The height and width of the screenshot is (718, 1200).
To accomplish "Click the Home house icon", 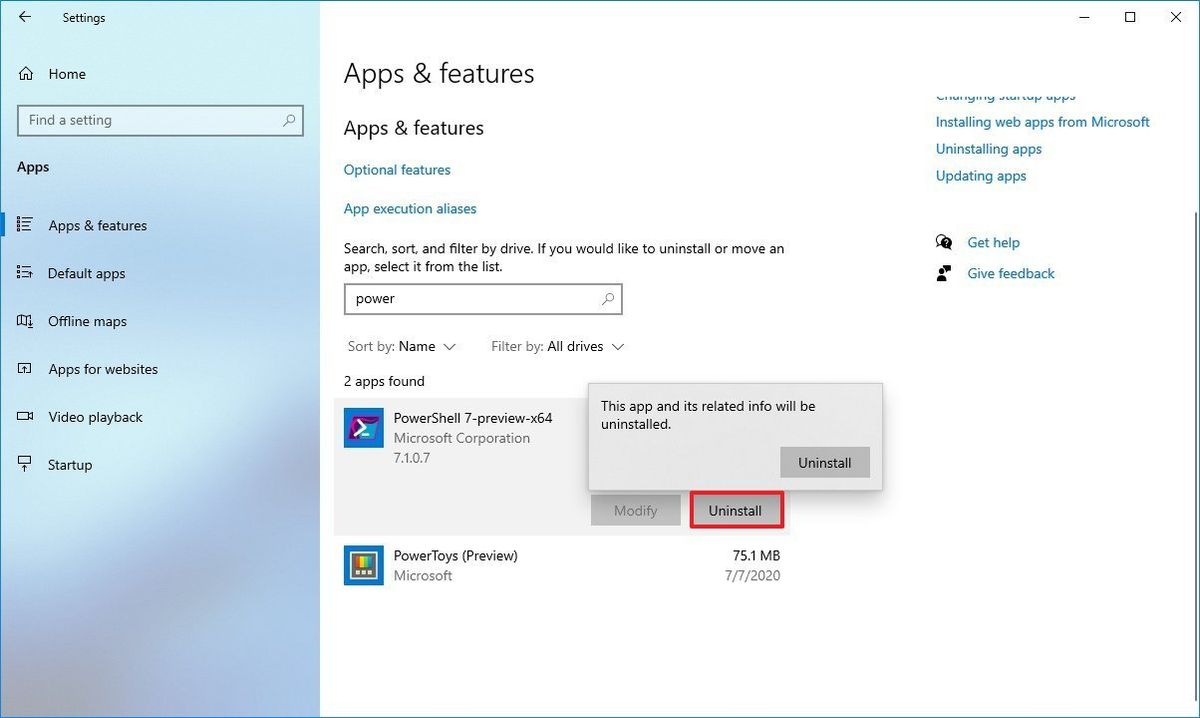I will tap(26, 74).
